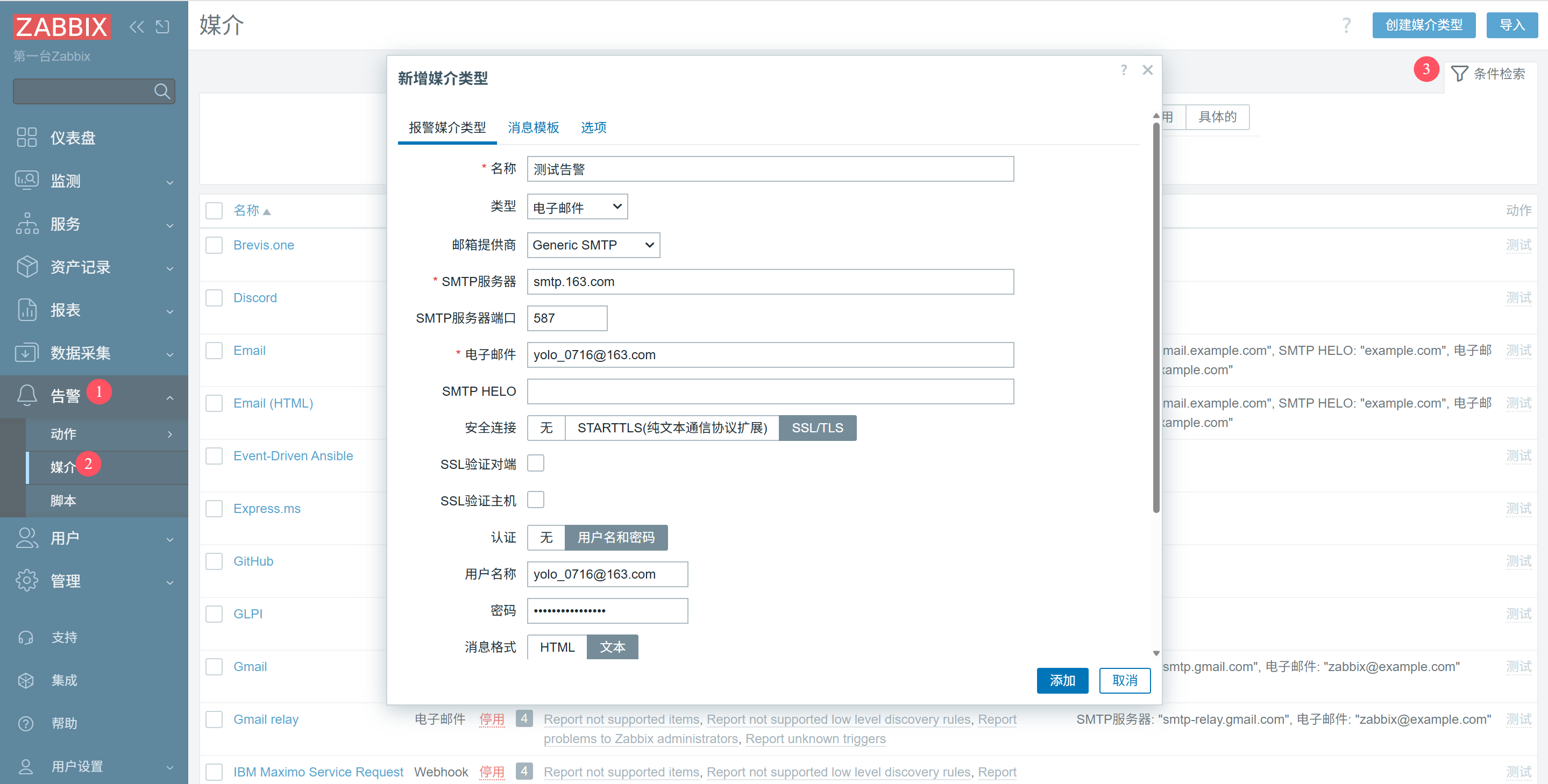
Task: Click the 添加 button
Action: point(1062,680)
